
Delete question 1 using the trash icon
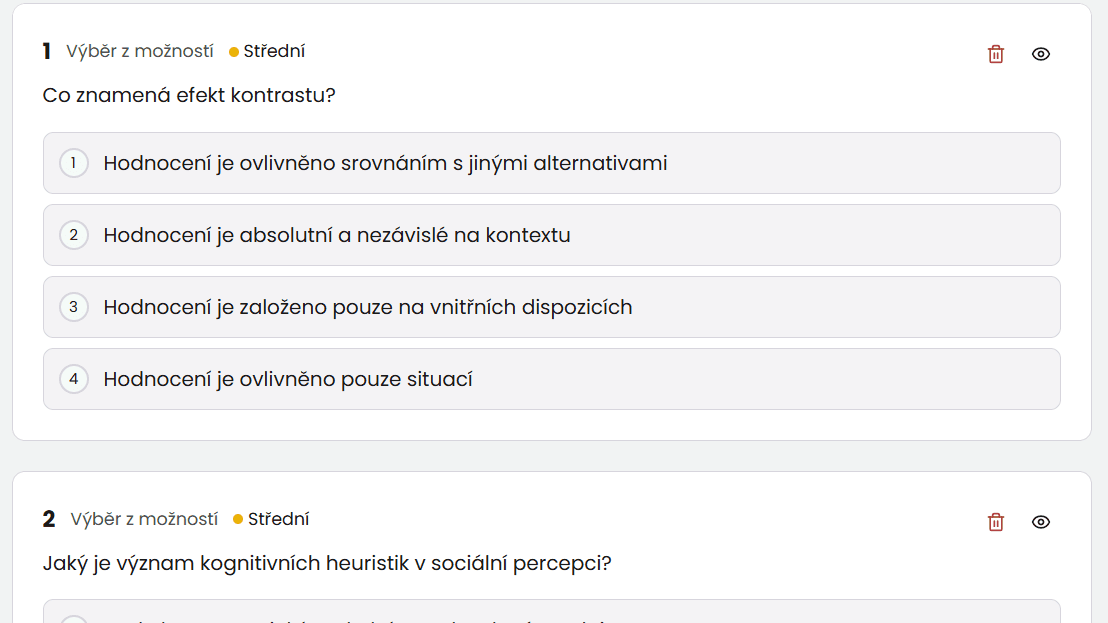click(995, 54)
